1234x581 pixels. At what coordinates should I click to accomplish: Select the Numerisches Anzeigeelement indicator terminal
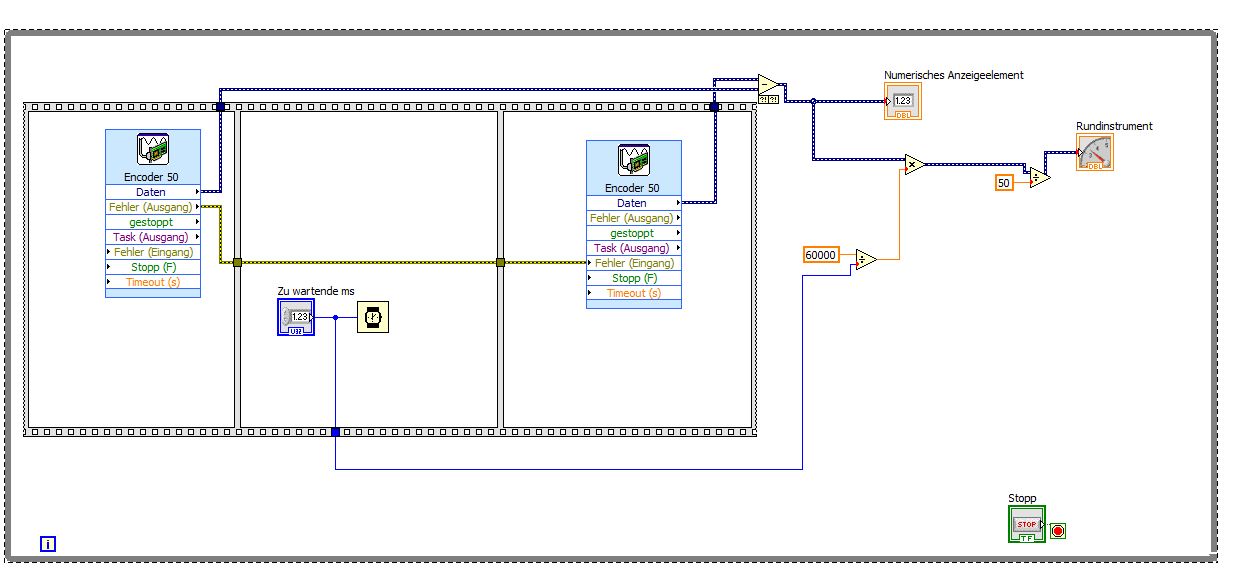903,101
